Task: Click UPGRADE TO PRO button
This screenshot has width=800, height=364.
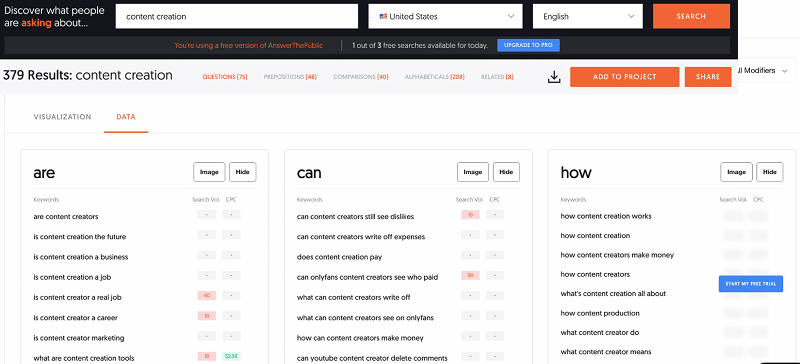Action: click(529, 45)
